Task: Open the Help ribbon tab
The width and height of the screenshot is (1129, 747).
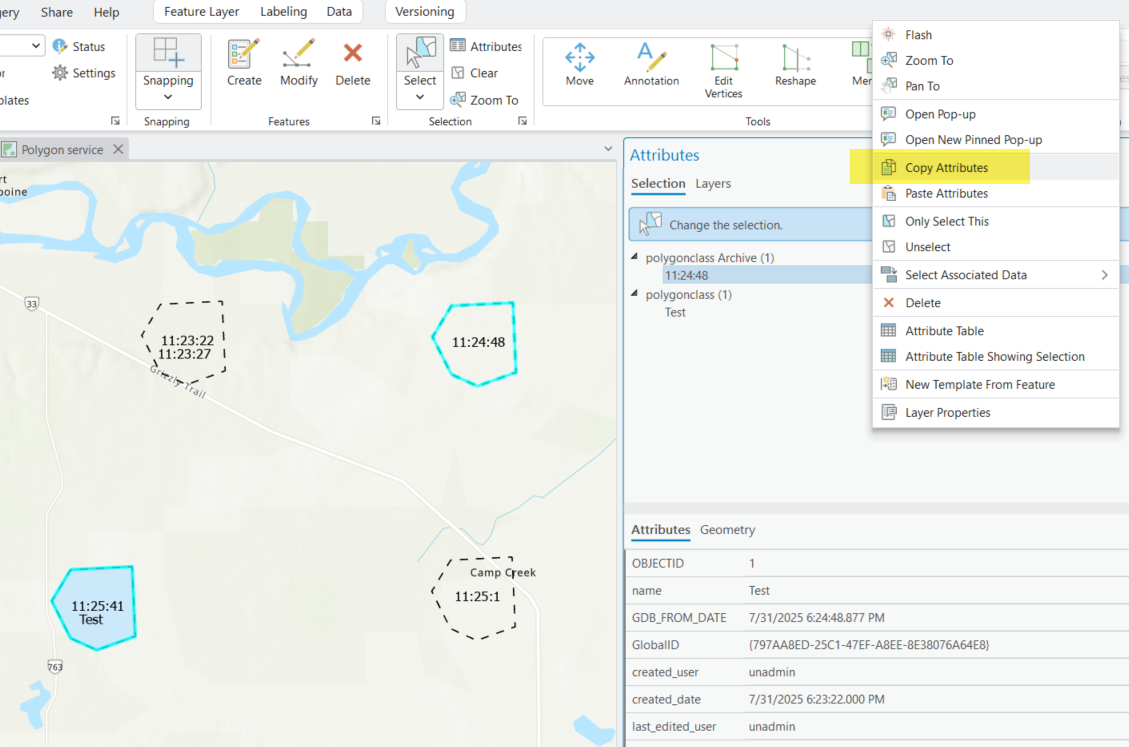Action: tap(107, 12)
